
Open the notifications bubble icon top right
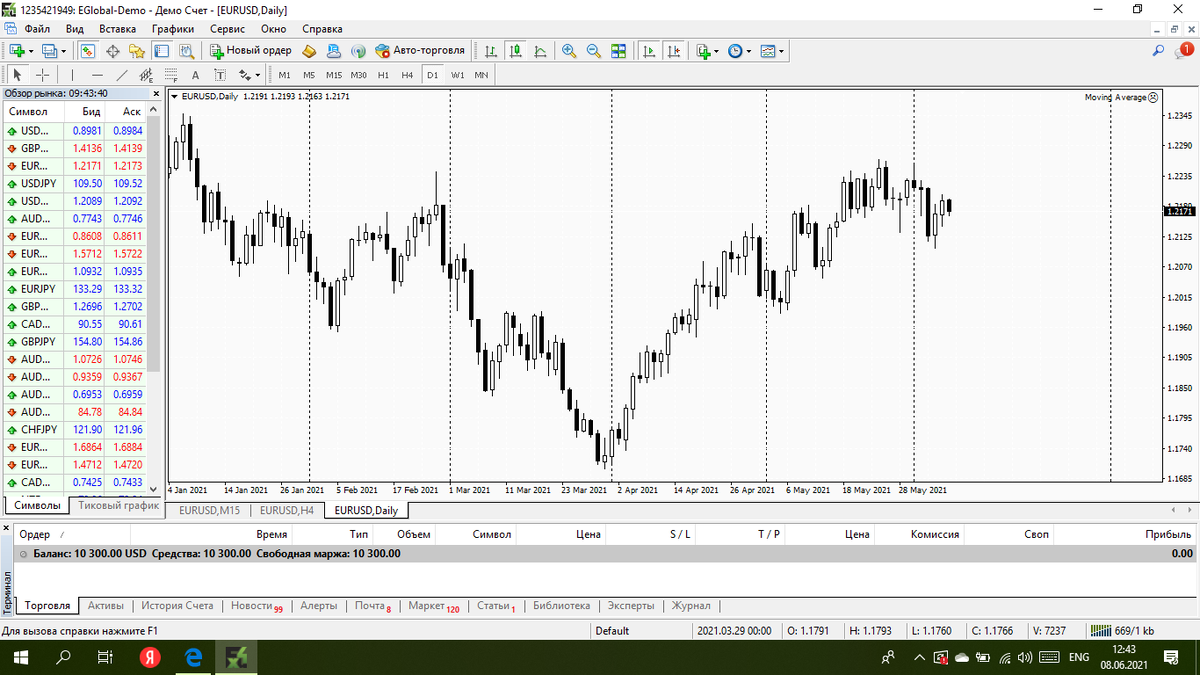(1182, 51)
